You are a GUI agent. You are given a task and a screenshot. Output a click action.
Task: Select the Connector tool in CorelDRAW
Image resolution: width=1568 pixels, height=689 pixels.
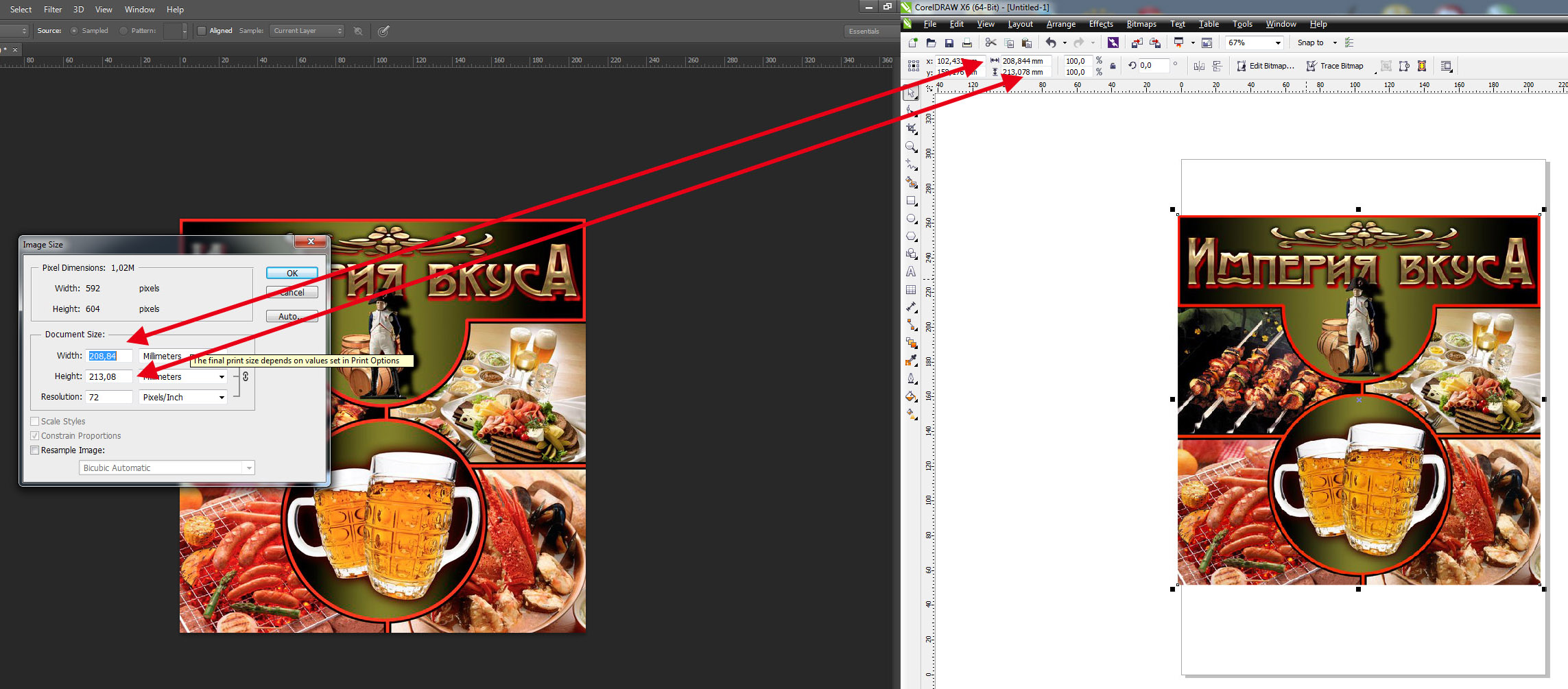pos(911,325)
